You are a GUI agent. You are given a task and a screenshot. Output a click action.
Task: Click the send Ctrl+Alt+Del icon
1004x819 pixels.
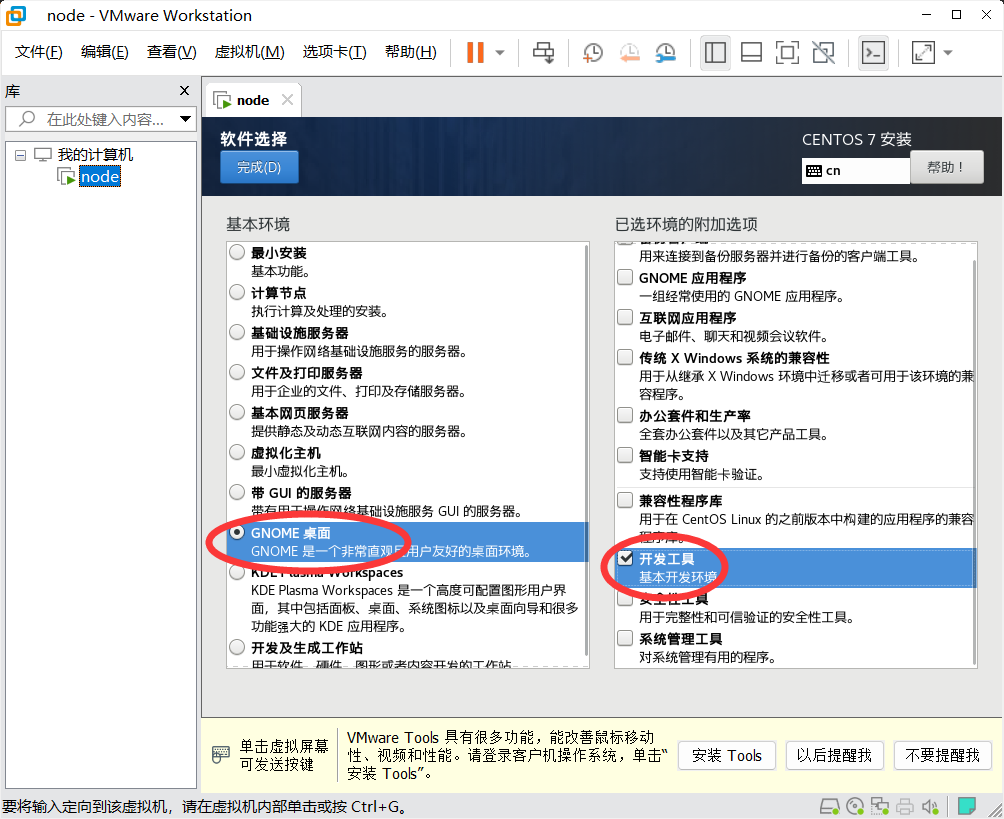pyautogui.click(x=543, y=53)
